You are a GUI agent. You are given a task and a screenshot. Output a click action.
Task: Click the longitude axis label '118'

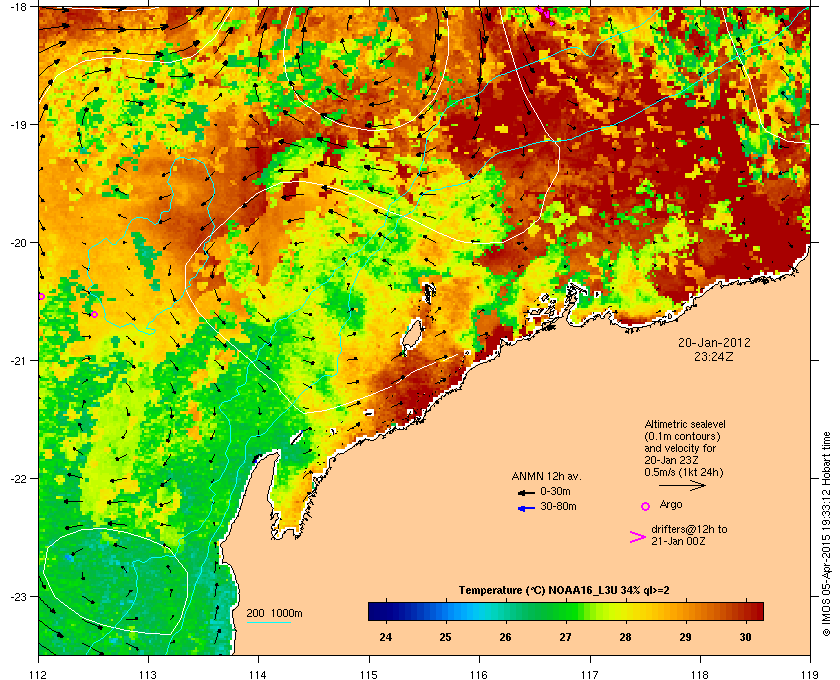pyautogui.click(x=700, y=675)
